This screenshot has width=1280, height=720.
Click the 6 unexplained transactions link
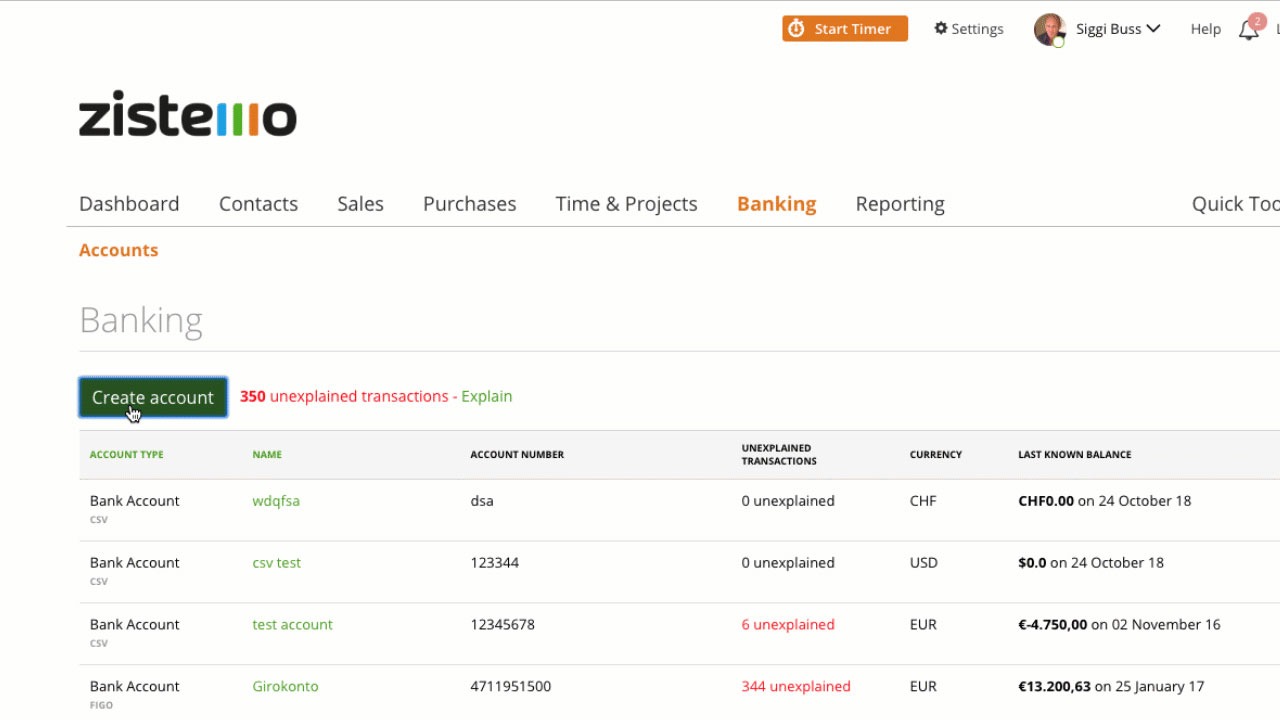(787, 625)
